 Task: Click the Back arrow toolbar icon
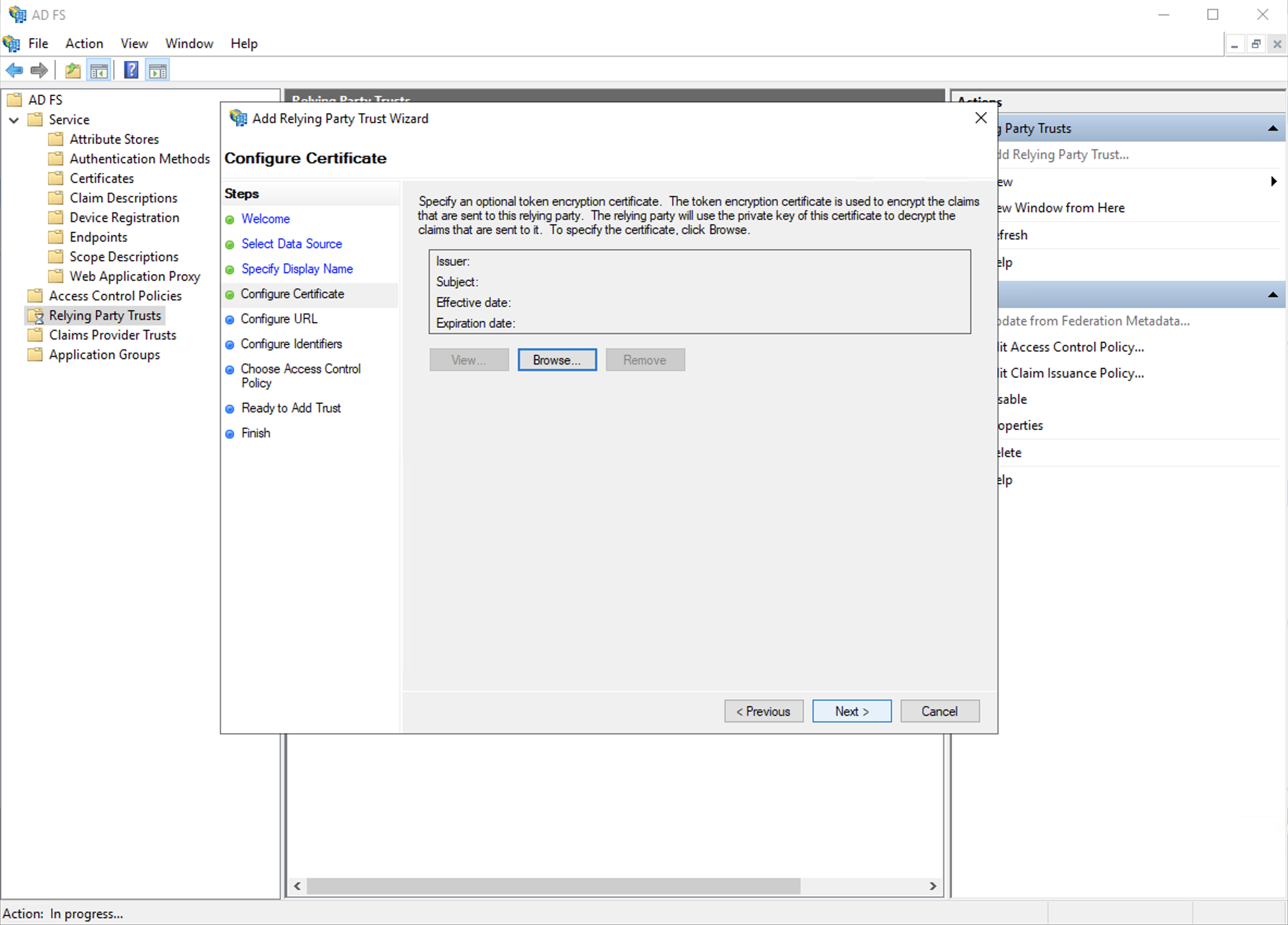pos(14,70)
